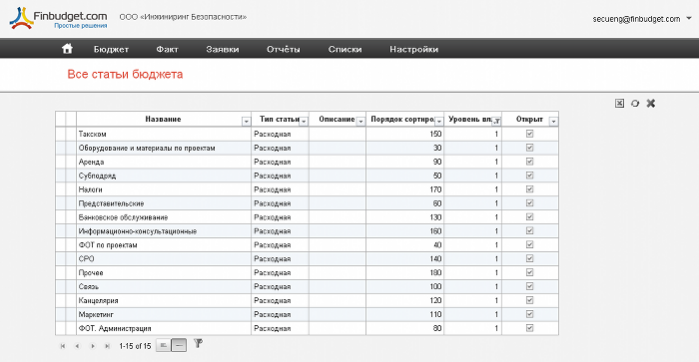
Task: Select the Такском row name
Action: pyautogui.click(x=92, y=134)
